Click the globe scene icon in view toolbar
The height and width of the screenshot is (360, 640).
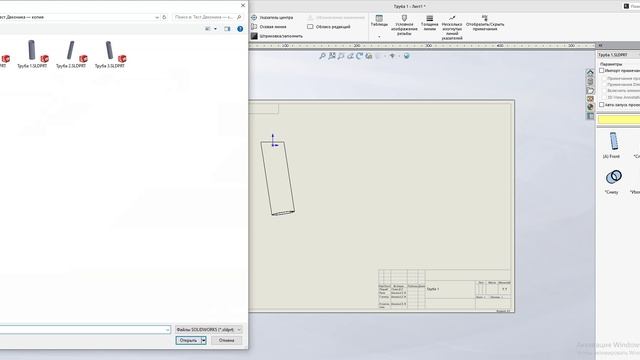tap(407, 56)
